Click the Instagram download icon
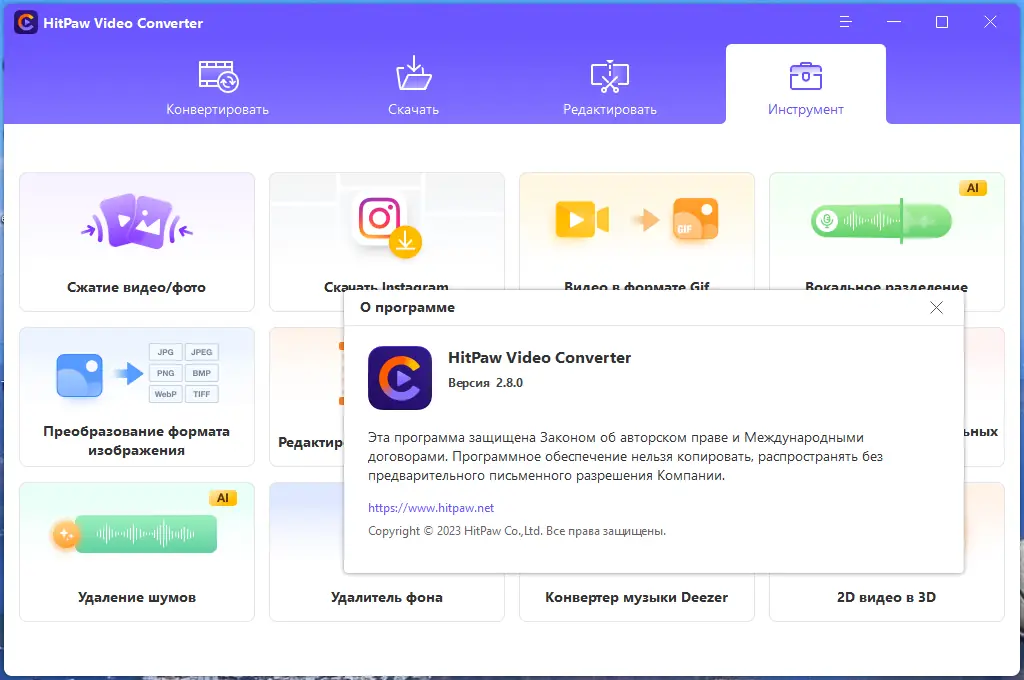This screenshot has width=1024, height=680. (x=389, y=227)
